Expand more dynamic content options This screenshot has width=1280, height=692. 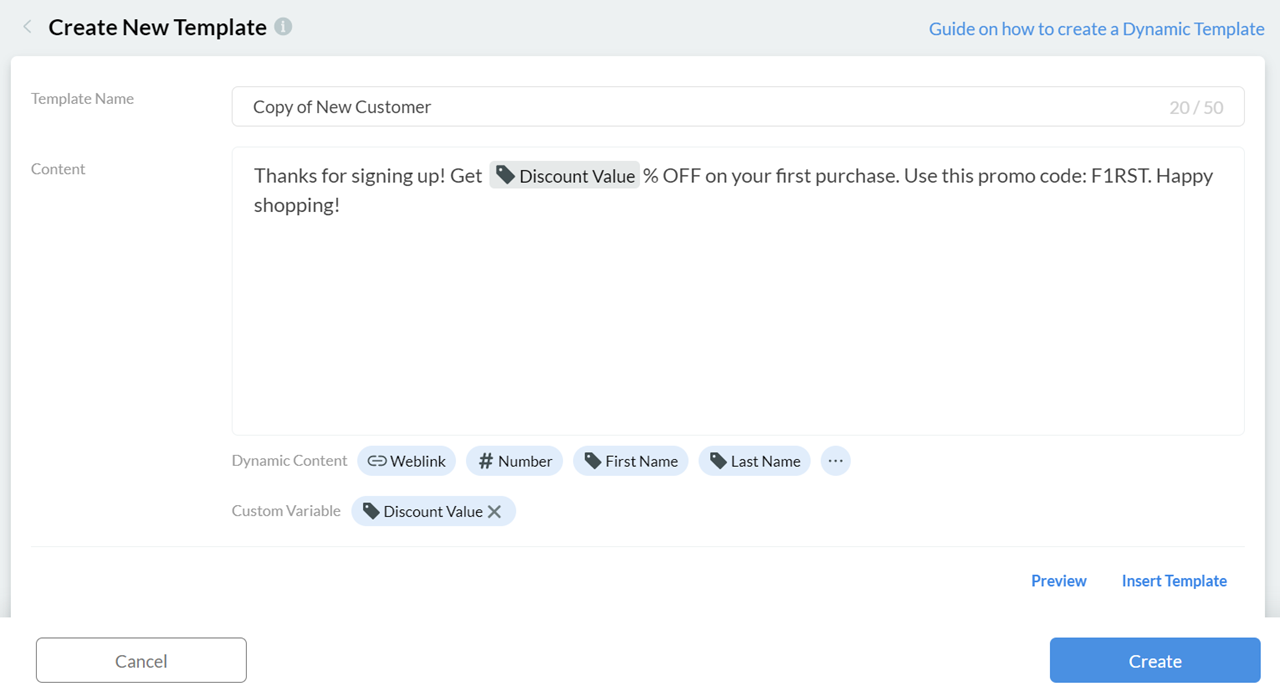(835, 461)
